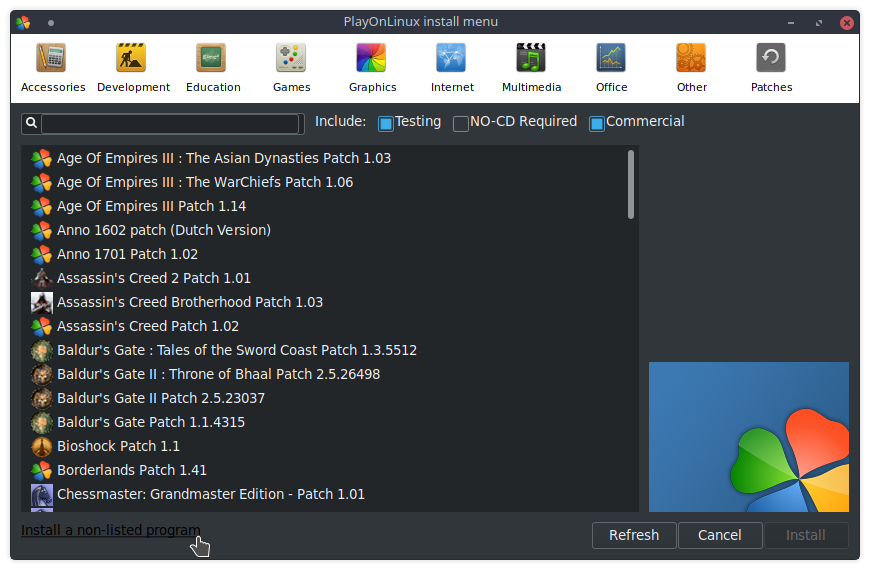Select 'Baldur's Gate II Patch 2.5.23037' text
Screen dimensions: 870x570
pyautogui.click(x=161, y=399)
